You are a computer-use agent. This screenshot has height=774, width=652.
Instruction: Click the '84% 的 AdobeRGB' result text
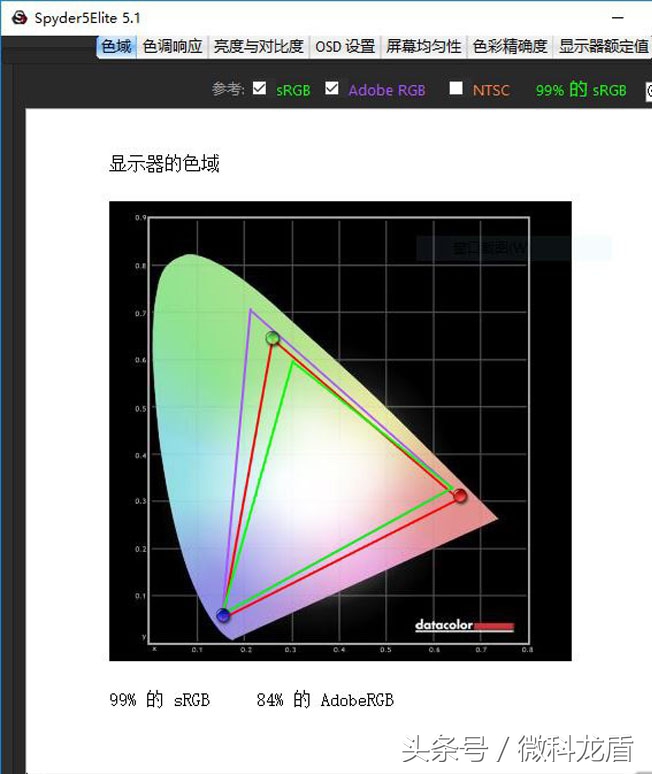coord(325,699)
